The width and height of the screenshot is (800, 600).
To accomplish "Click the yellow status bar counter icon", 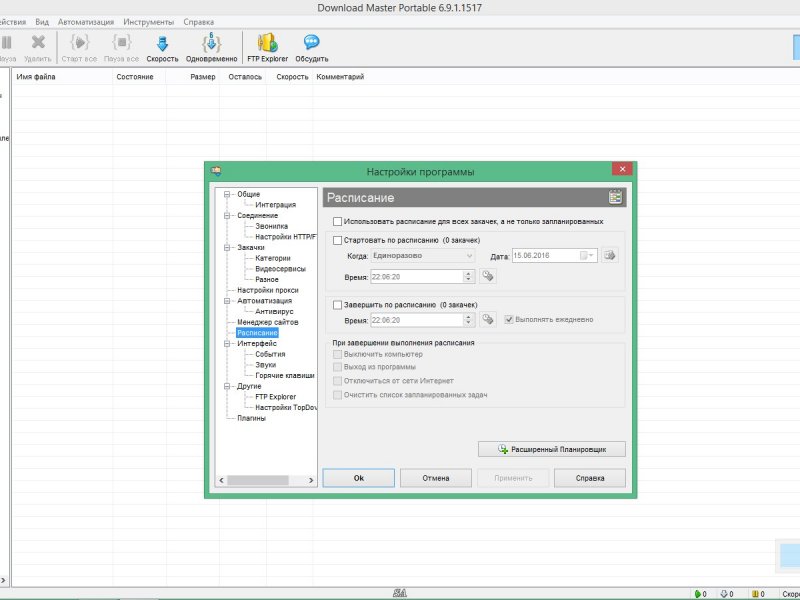I will 755,594.
